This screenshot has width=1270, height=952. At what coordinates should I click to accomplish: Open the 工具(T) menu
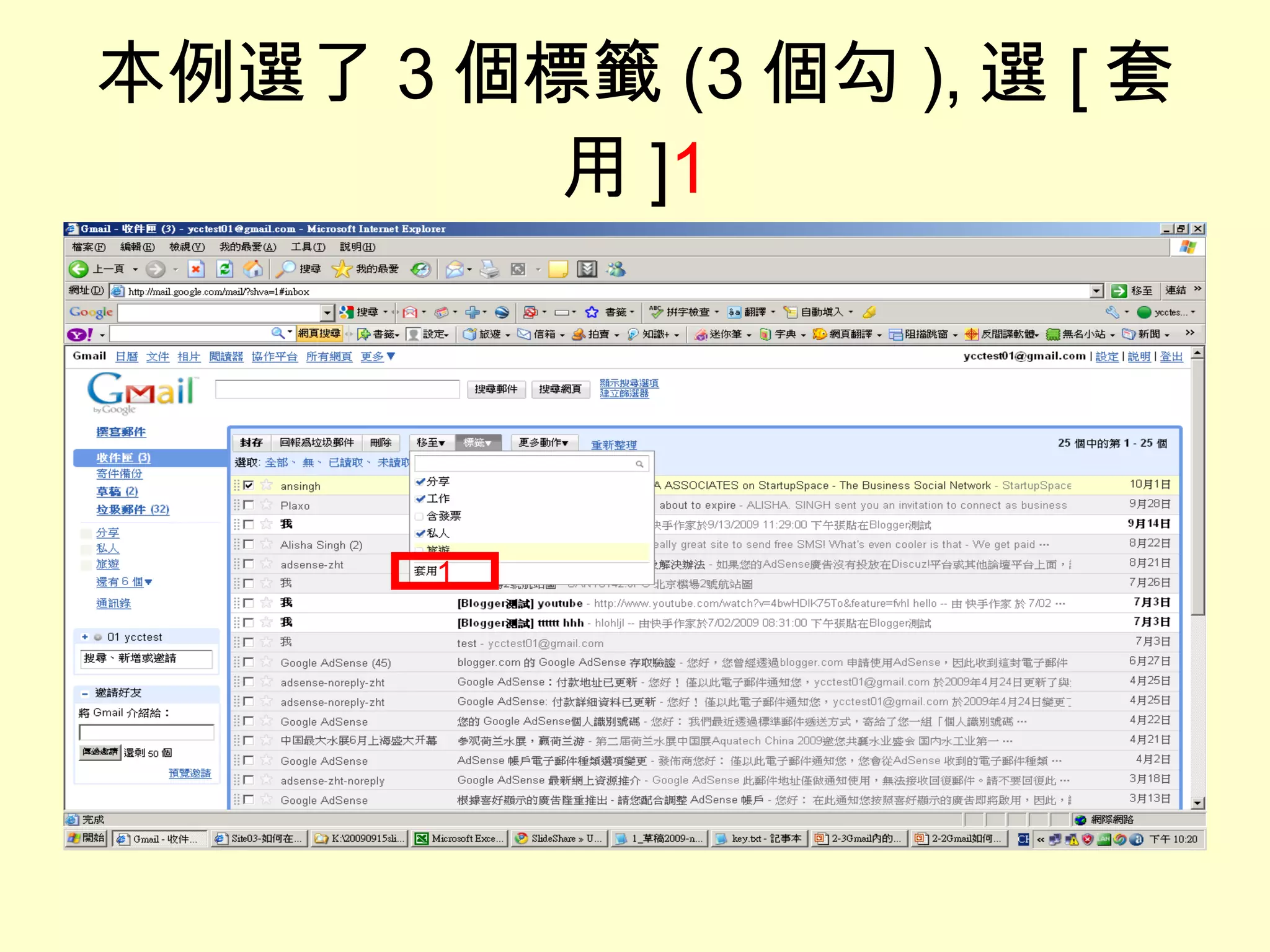tap(308, 247)
